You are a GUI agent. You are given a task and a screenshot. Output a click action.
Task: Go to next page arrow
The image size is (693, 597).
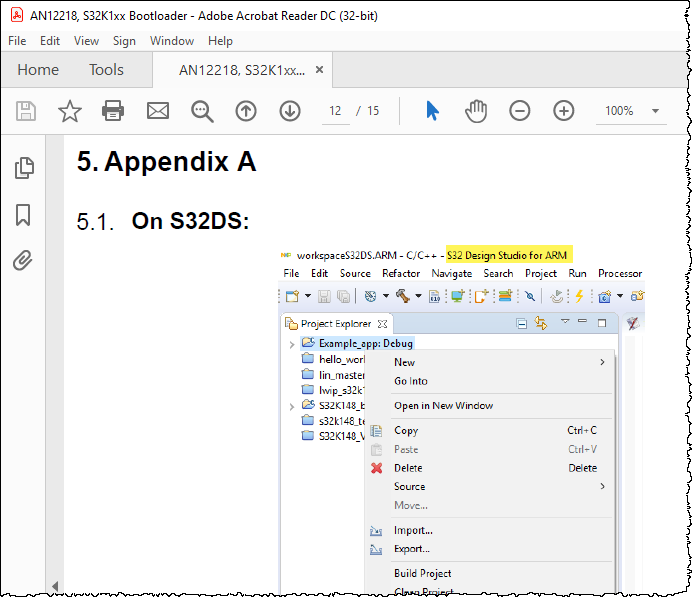pos(290,111)
